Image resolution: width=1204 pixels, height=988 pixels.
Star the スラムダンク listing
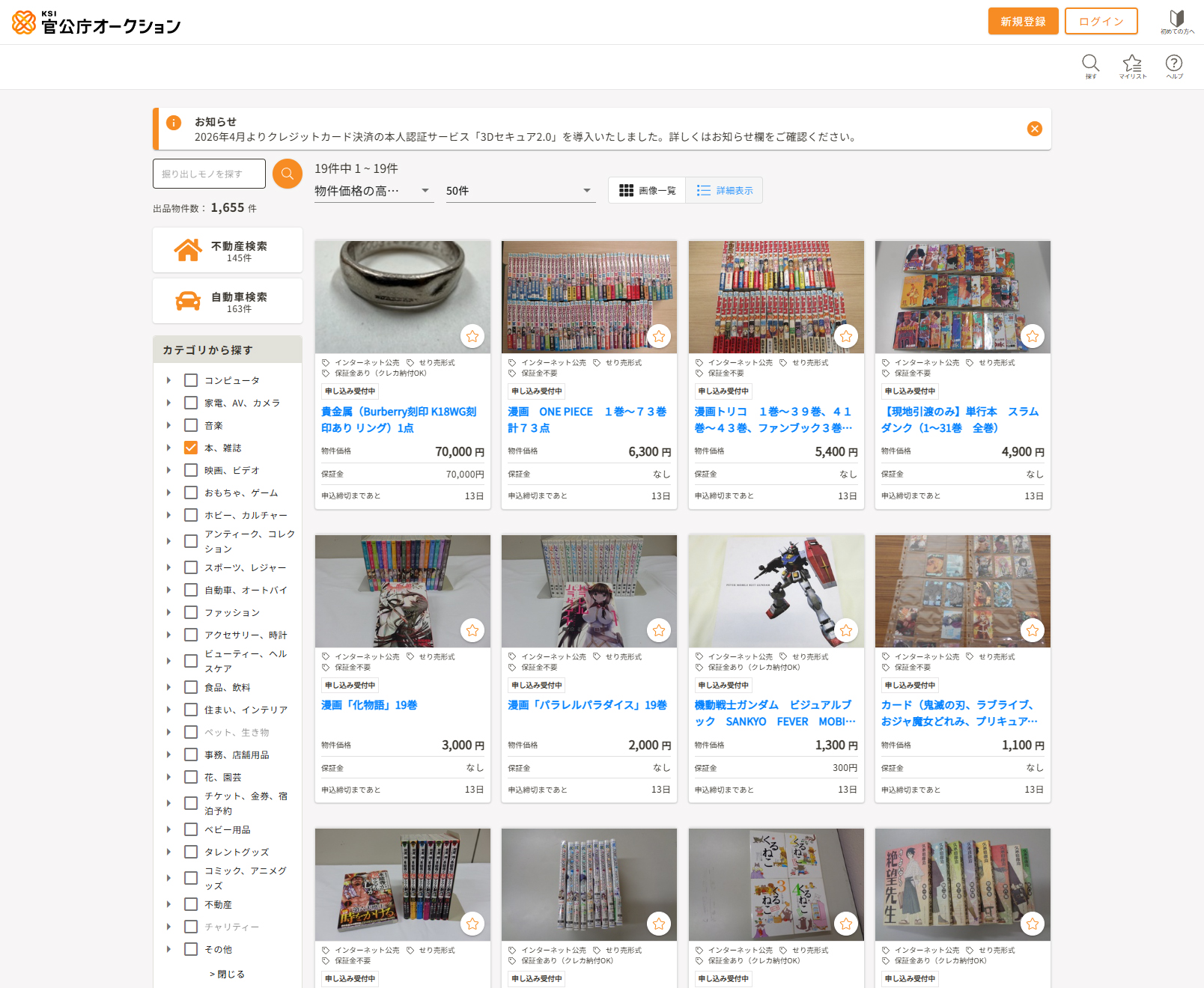point(1033,336)
